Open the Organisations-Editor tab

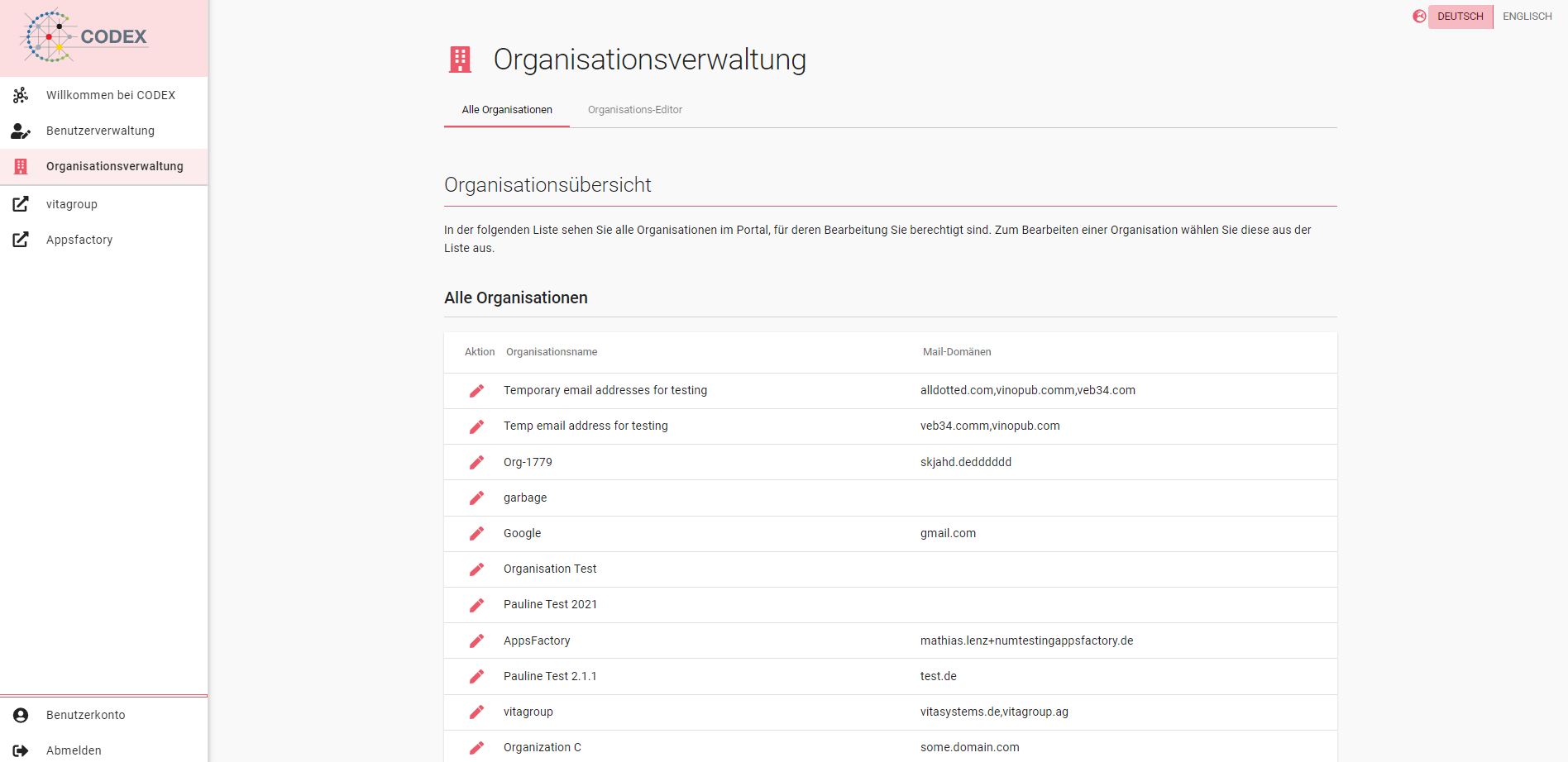[x=635, y=110]
